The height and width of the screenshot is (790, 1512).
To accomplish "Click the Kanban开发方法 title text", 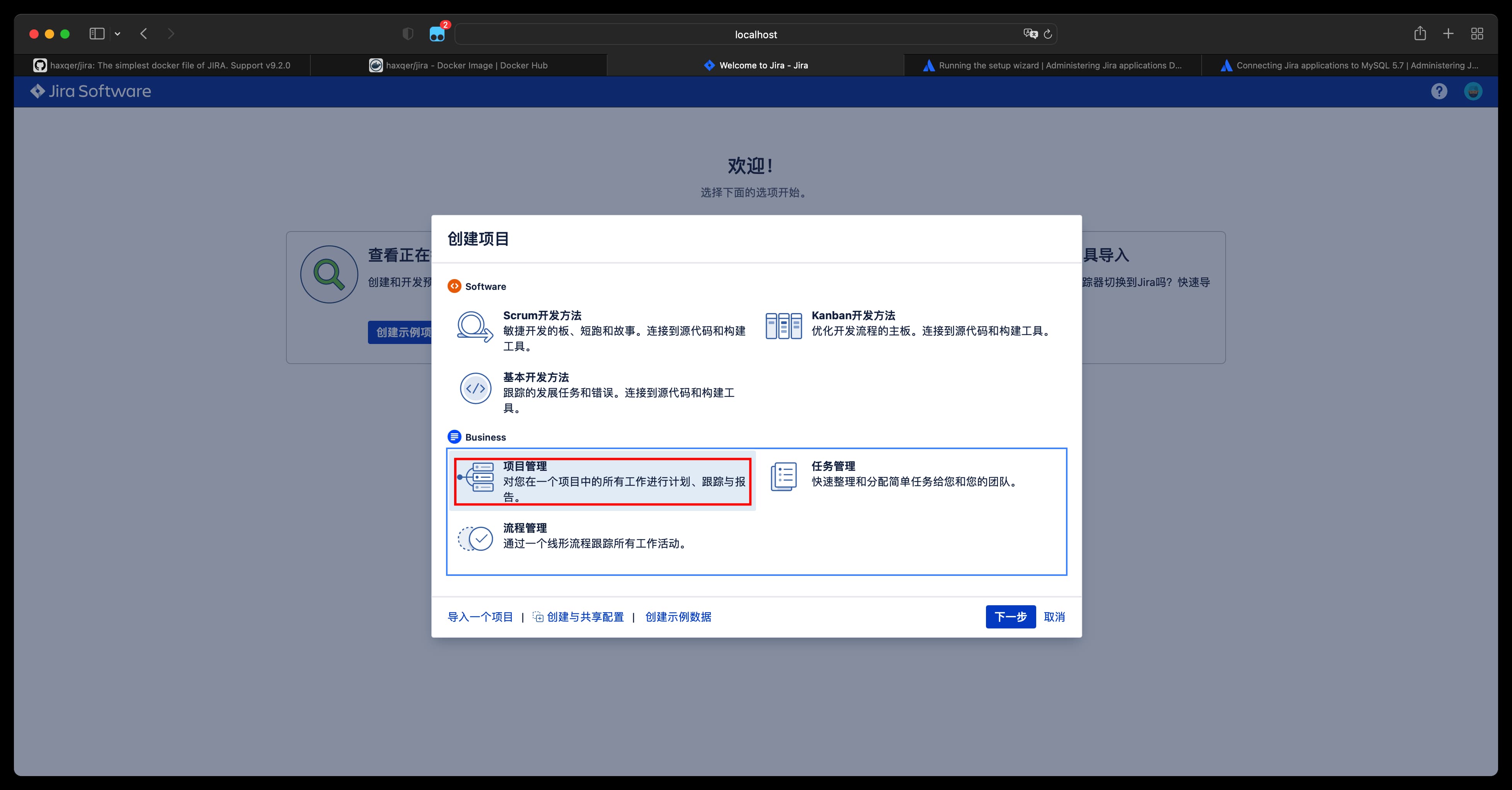I will [853, 315].
